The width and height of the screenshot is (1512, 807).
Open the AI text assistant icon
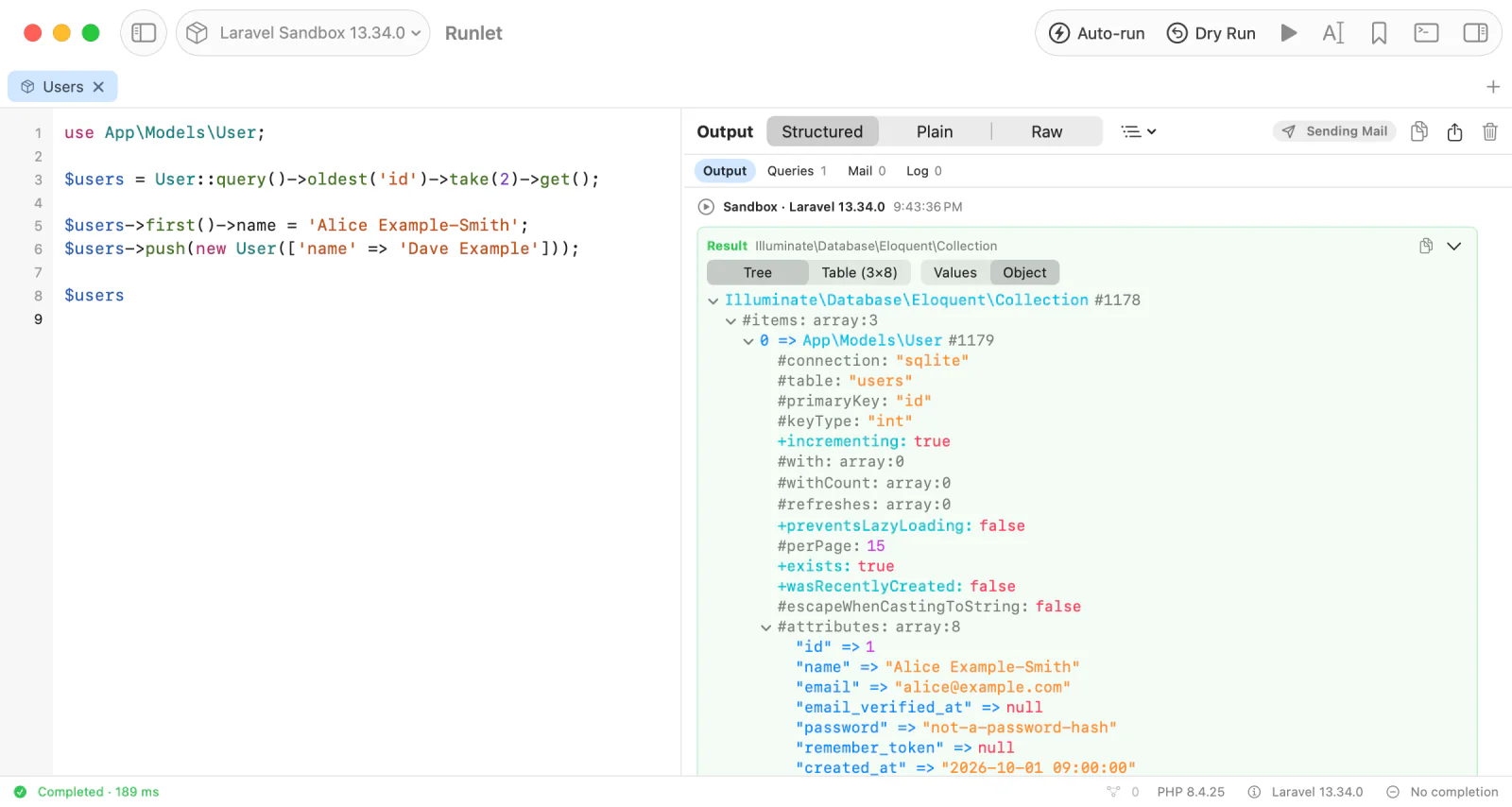(1333, 33)
